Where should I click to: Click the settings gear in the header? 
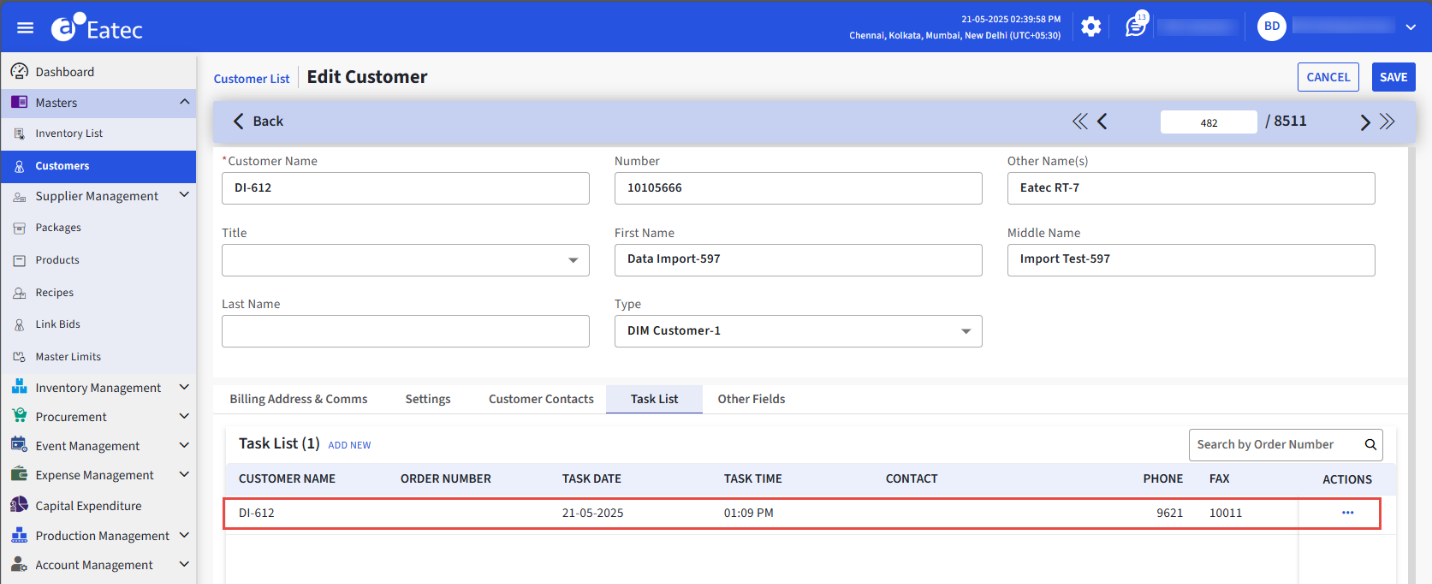click(x=1090, y=27)
